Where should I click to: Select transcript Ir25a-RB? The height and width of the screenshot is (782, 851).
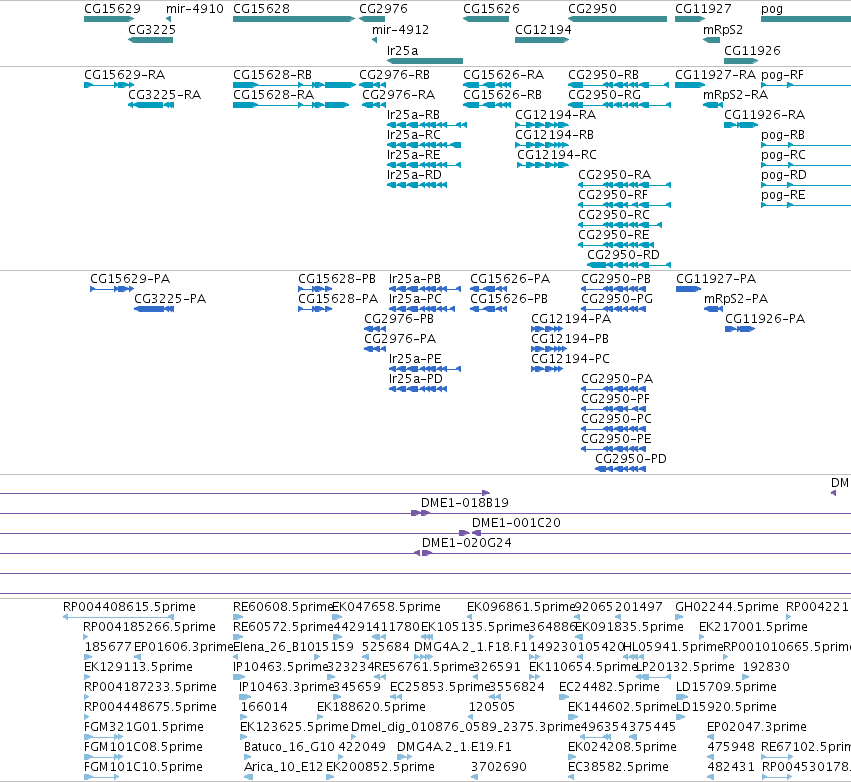pos(414,115)
